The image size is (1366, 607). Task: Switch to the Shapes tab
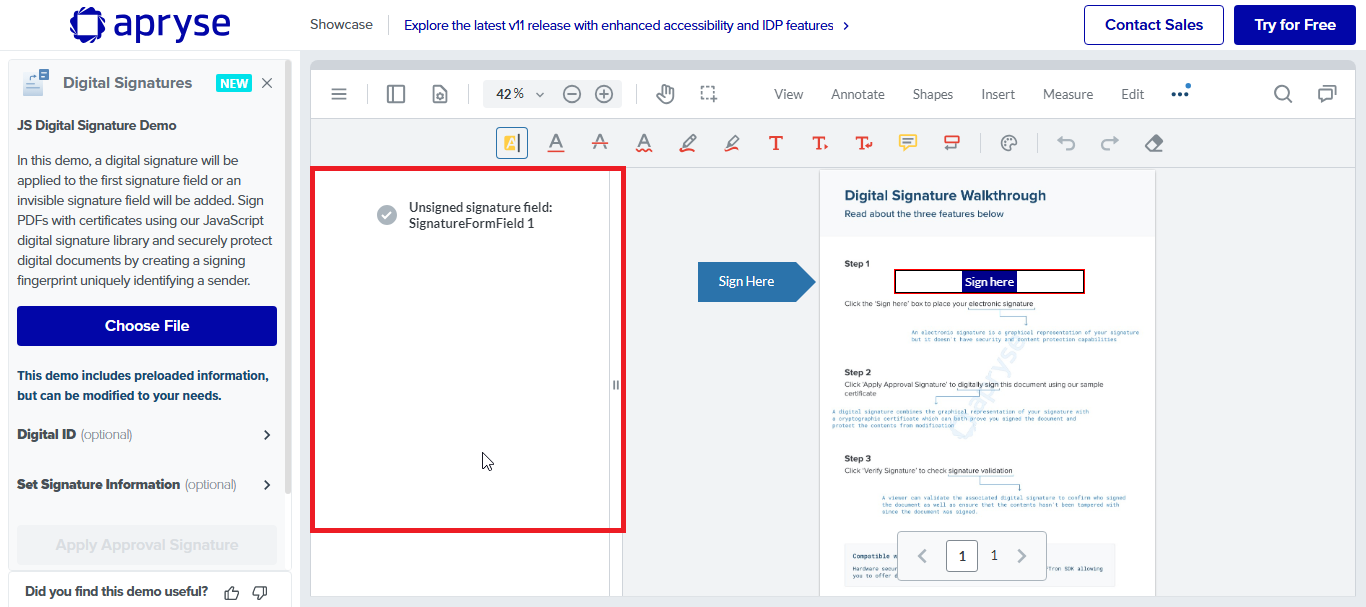point(932,94)
